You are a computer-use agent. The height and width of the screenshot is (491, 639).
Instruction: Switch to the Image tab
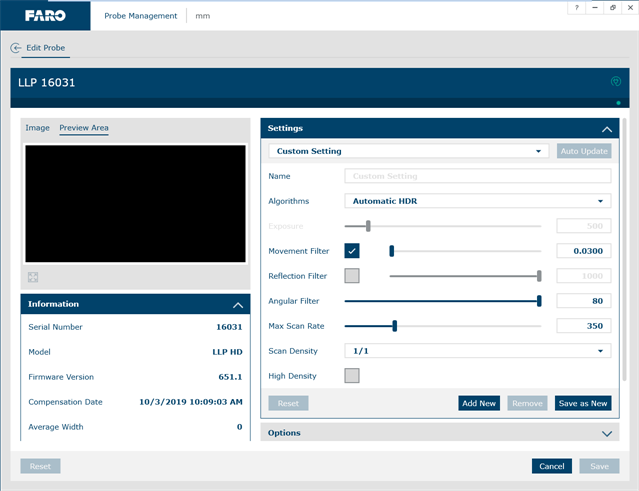pos(37,128)
